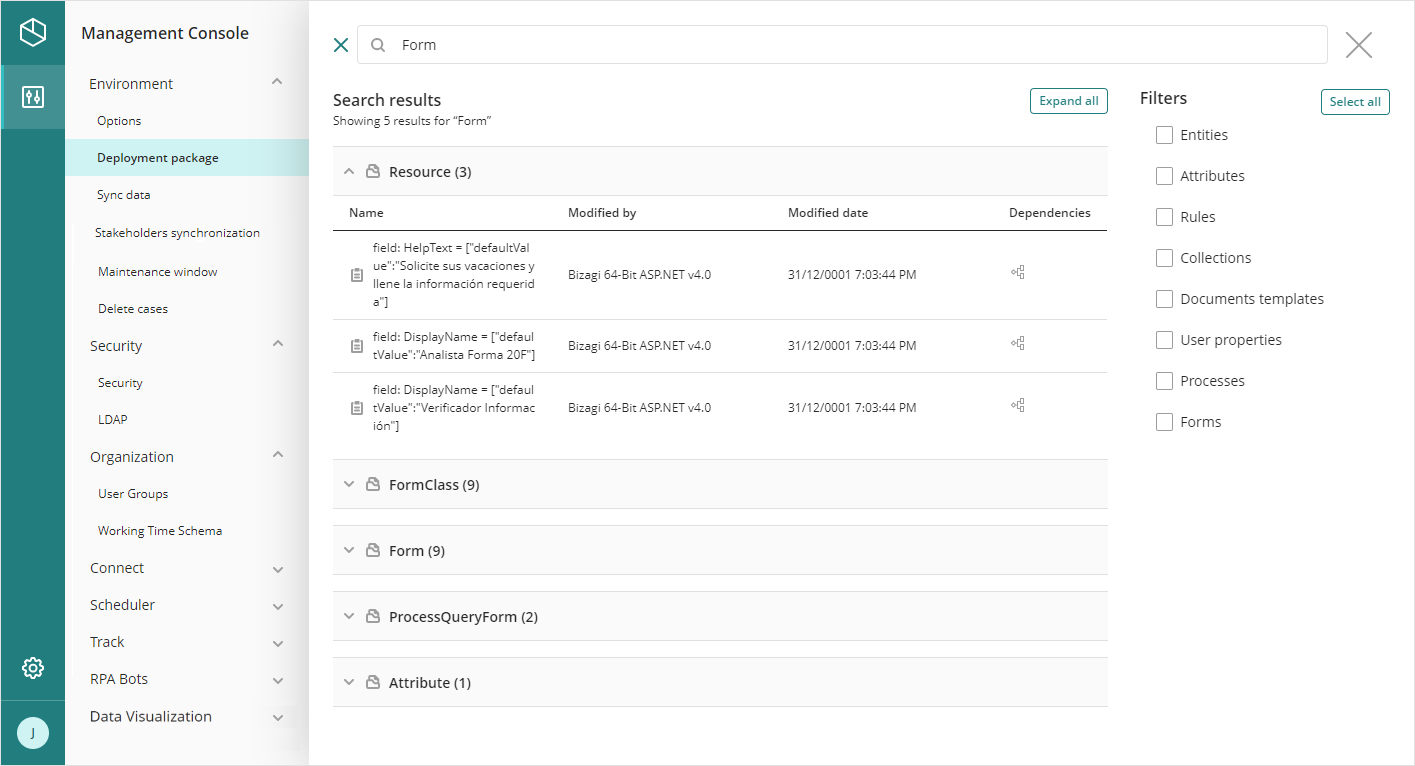
Task: Open LDAP settings item
Action: point(113,420)
